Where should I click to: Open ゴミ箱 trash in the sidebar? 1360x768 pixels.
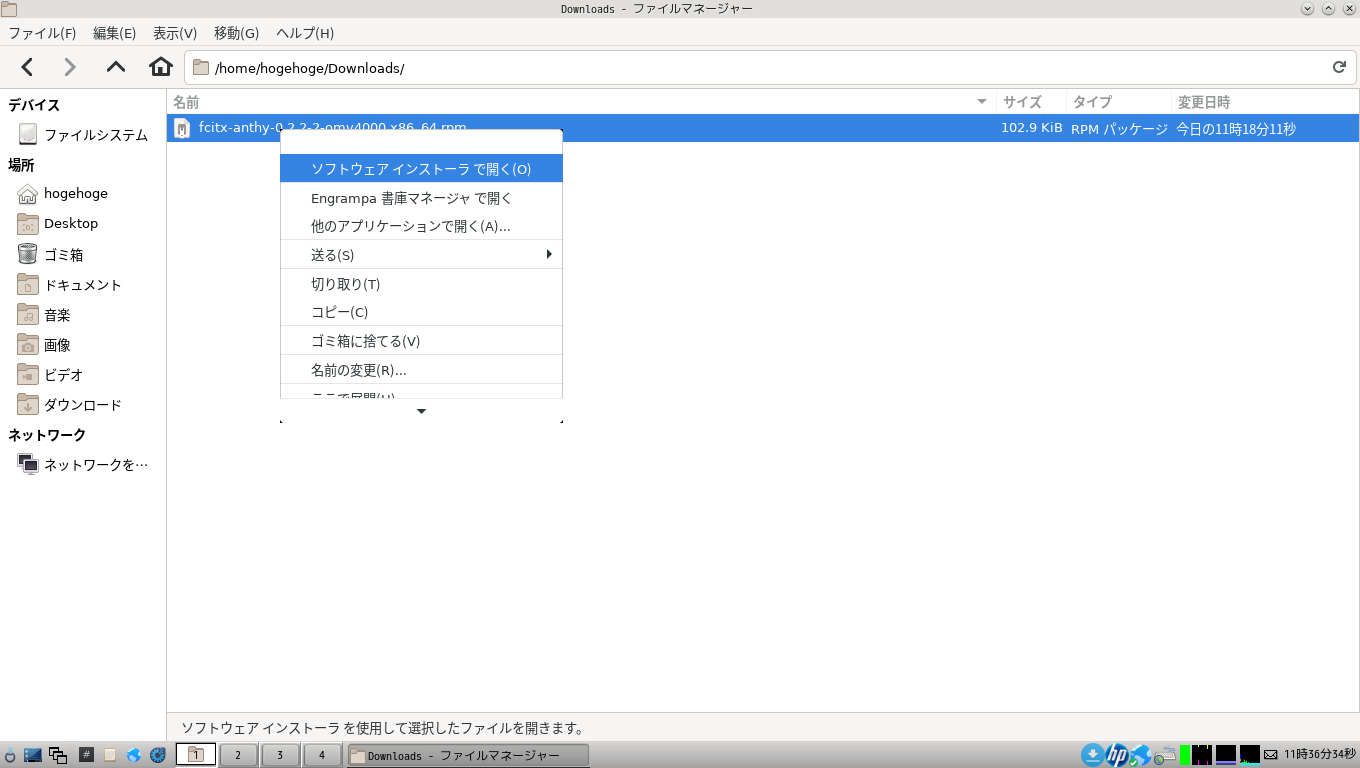tap(50, 255)
